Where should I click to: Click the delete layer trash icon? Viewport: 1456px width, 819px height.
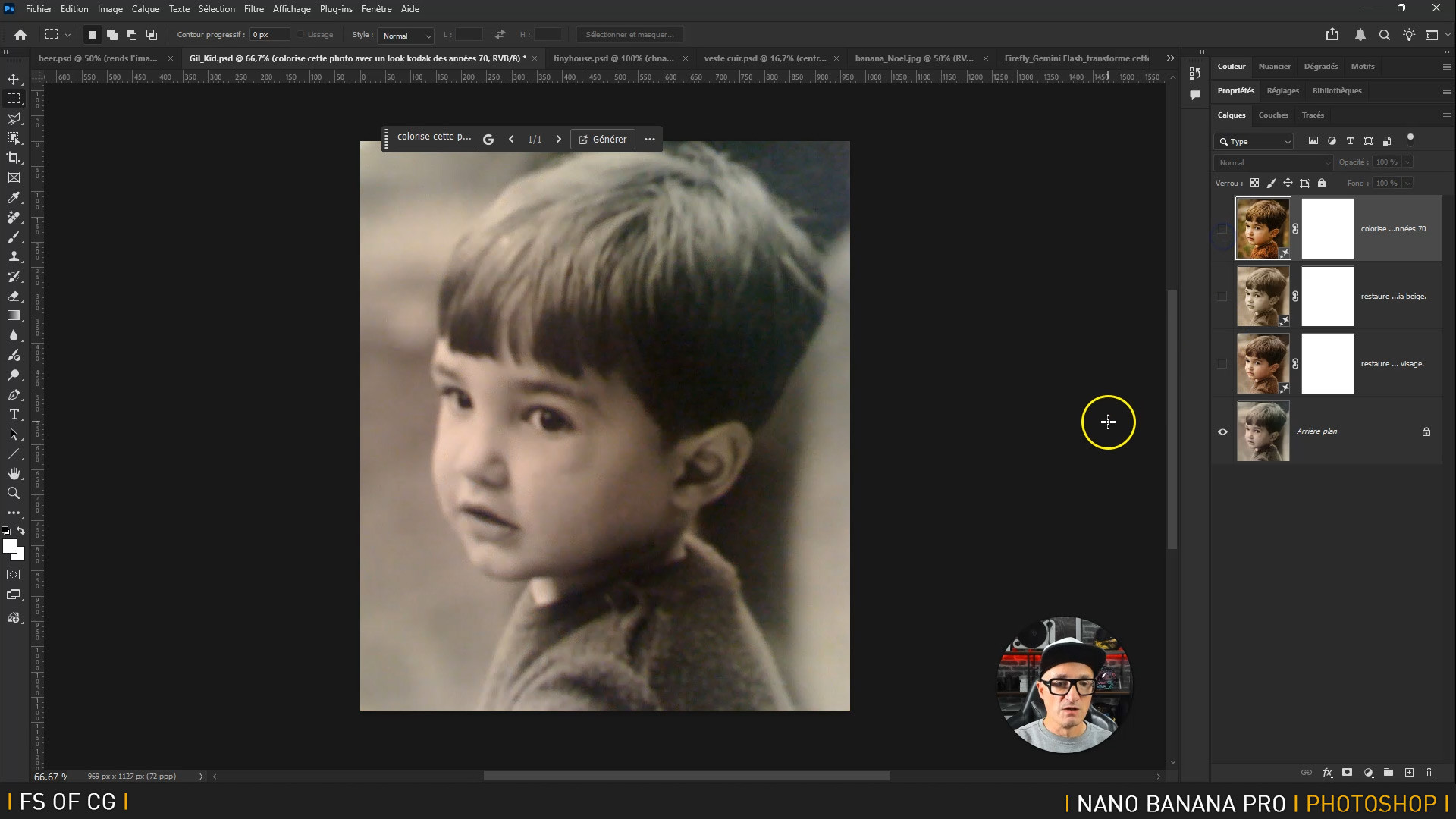[1429, 773]
